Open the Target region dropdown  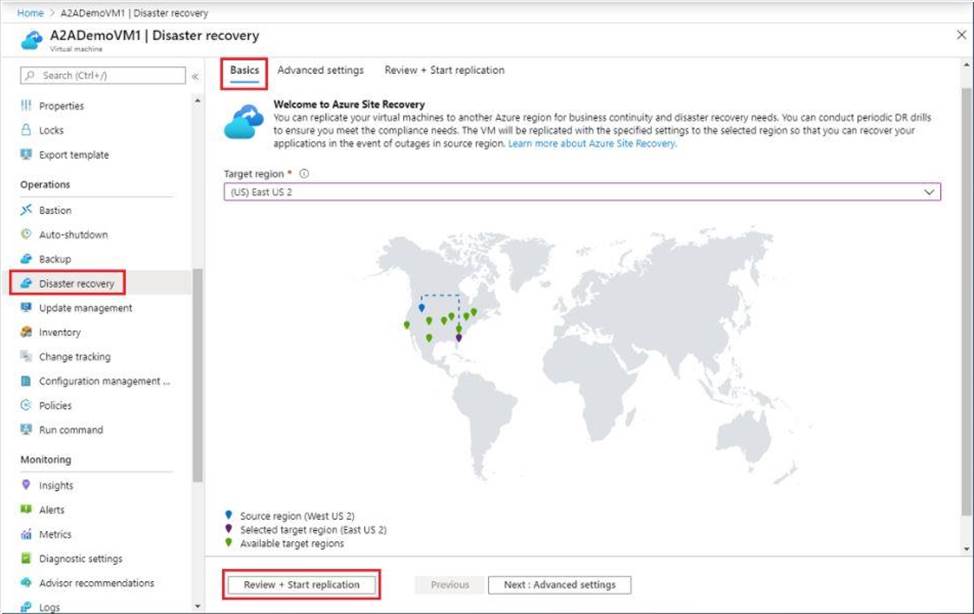(582, 191)
